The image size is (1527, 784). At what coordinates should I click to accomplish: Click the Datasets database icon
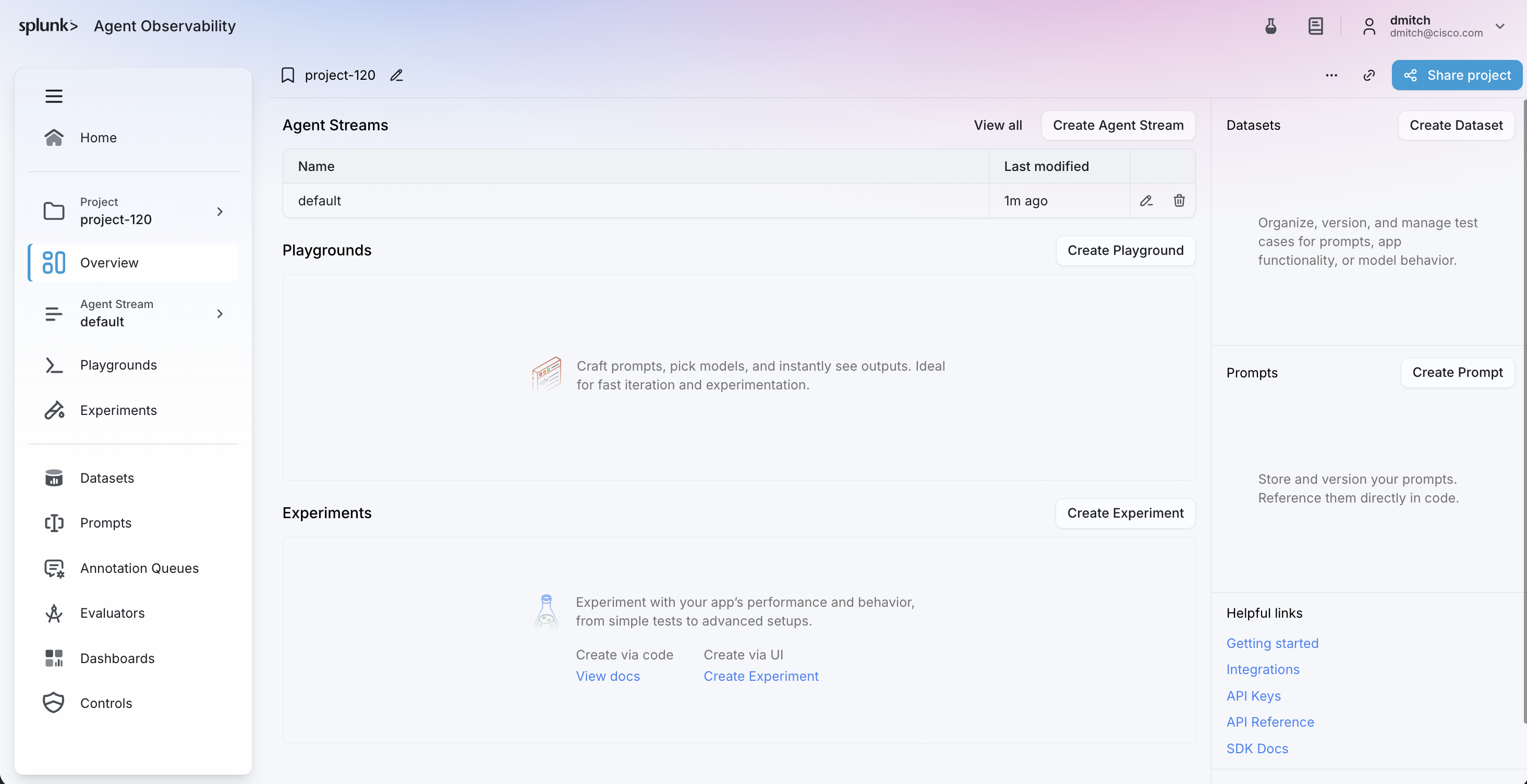point(54,477)
